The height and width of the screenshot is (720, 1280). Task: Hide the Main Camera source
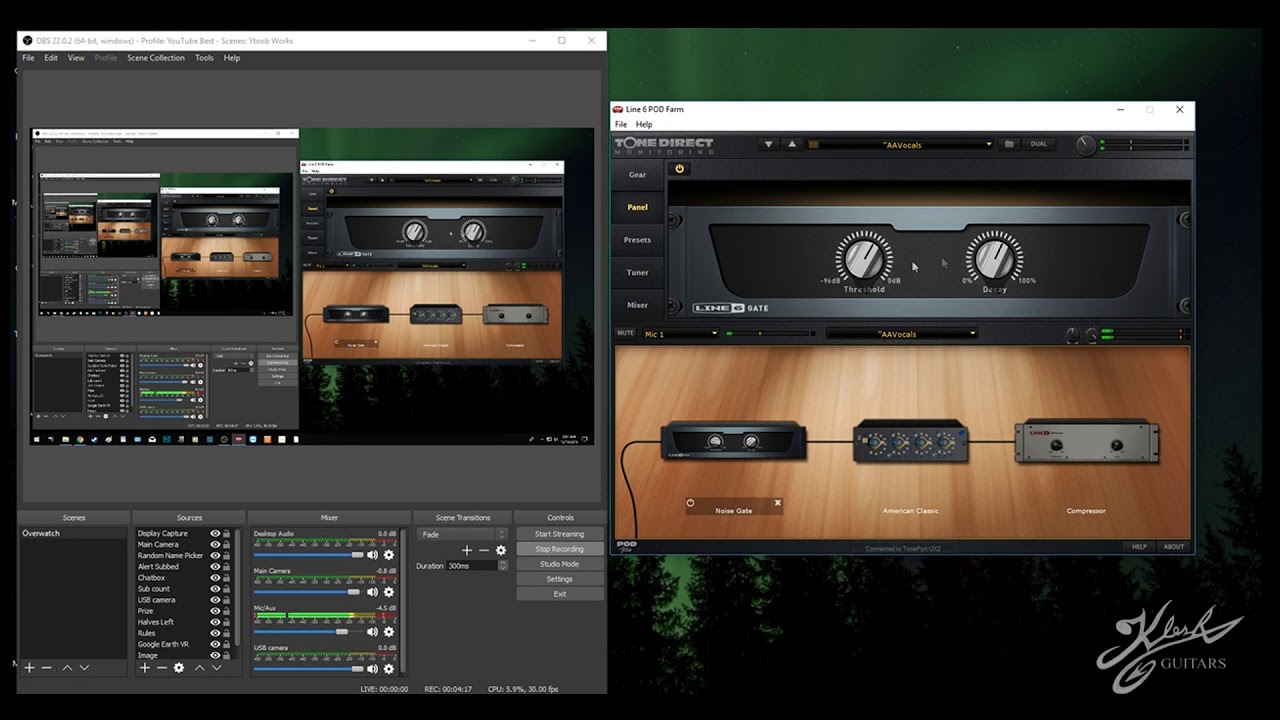point(215,545)
